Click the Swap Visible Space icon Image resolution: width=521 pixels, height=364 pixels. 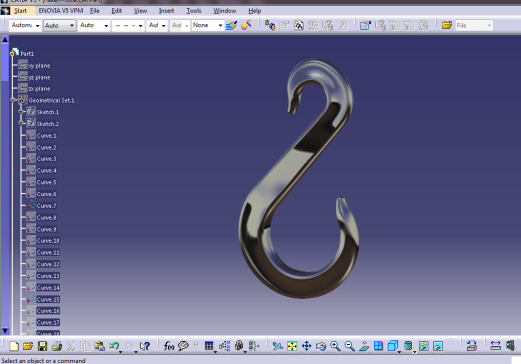pyautogui.click(x=438, y=346)
